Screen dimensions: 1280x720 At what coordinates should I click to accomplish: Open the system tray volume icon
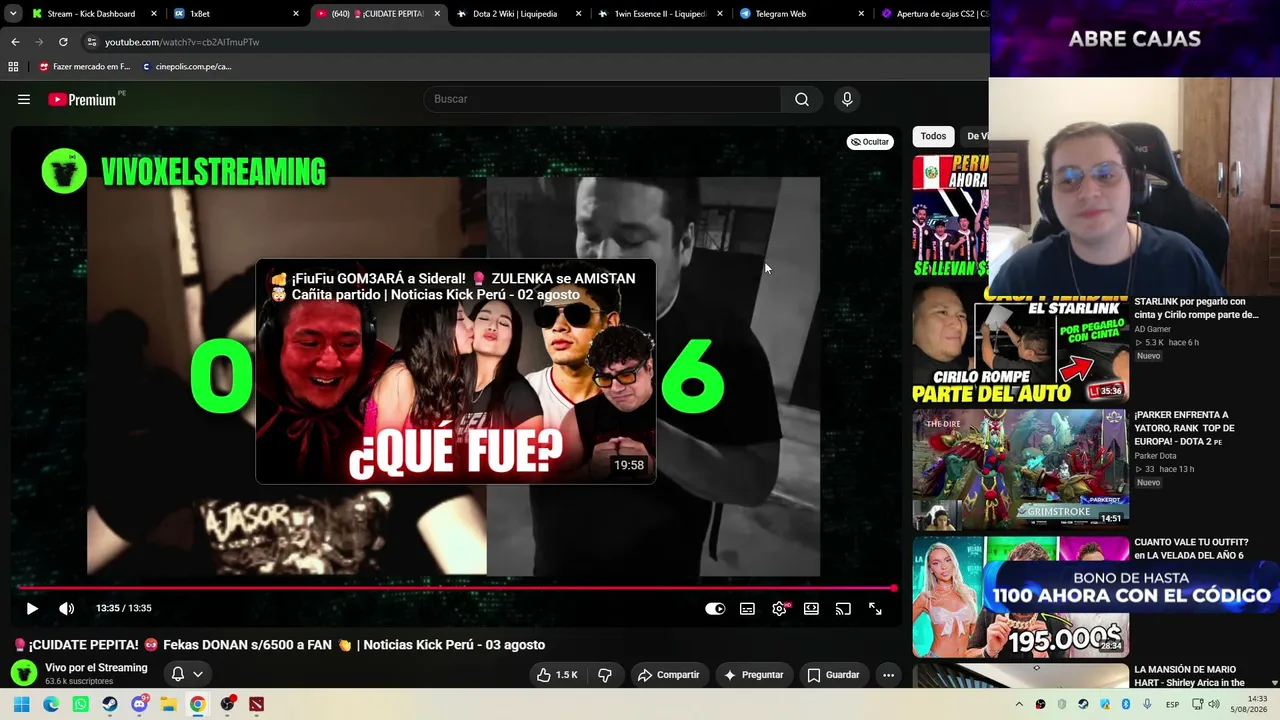1214,704
